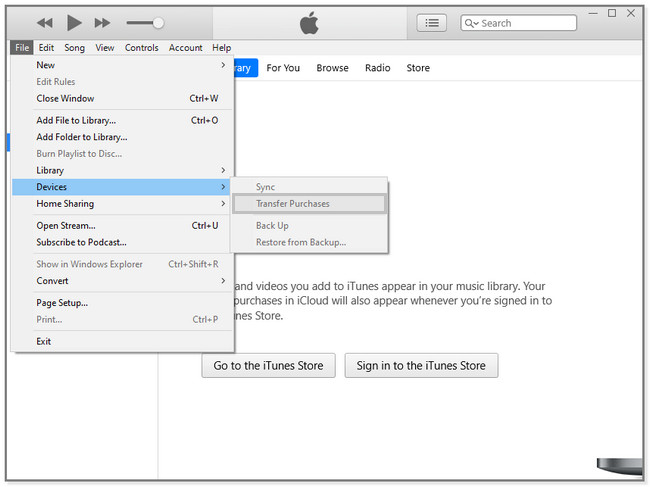Click the list view icon button
The width and height of the screenshot is (650, 487).
click(x=431, y=23)
